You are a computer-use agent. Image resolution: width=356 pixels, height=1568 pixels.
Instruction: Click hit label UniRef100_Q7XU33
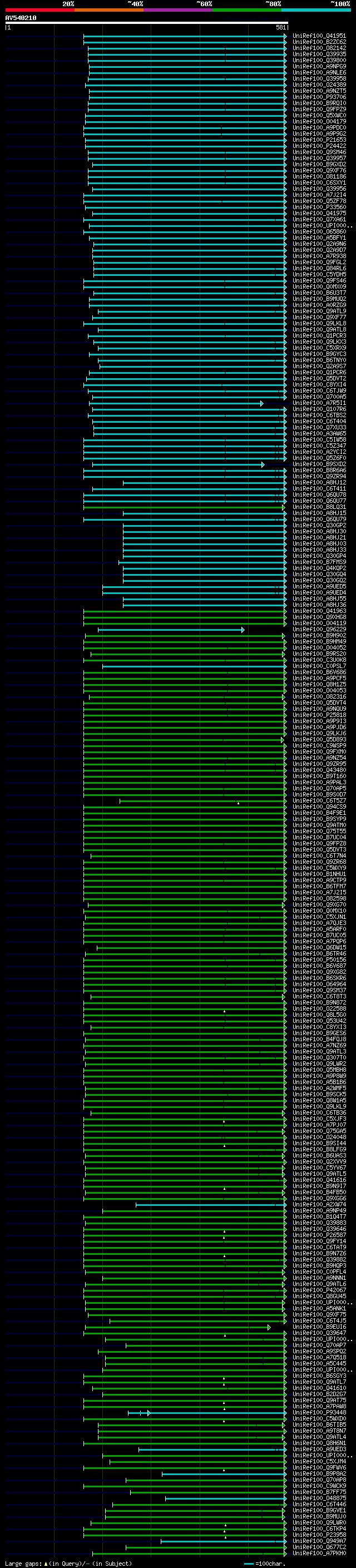(x=319, y=427)
